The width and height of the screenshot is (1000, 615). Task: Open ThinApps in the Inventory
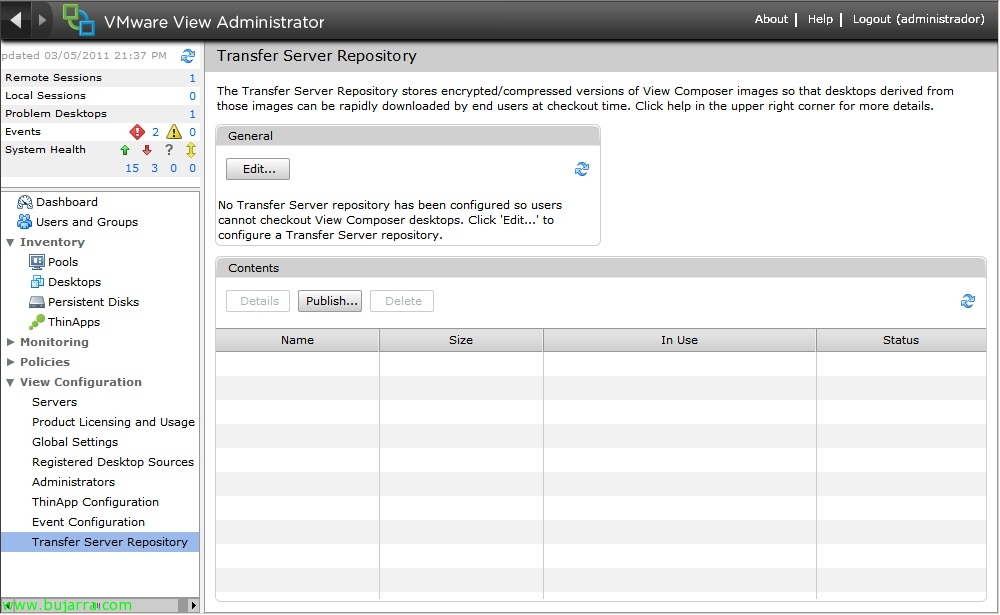(x=74, y=322)
